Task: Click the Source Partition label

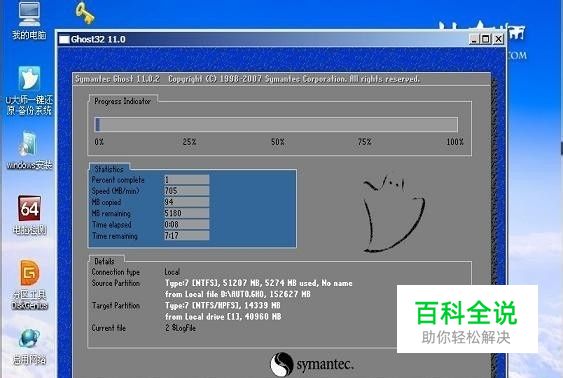Action: pos(116,283)
